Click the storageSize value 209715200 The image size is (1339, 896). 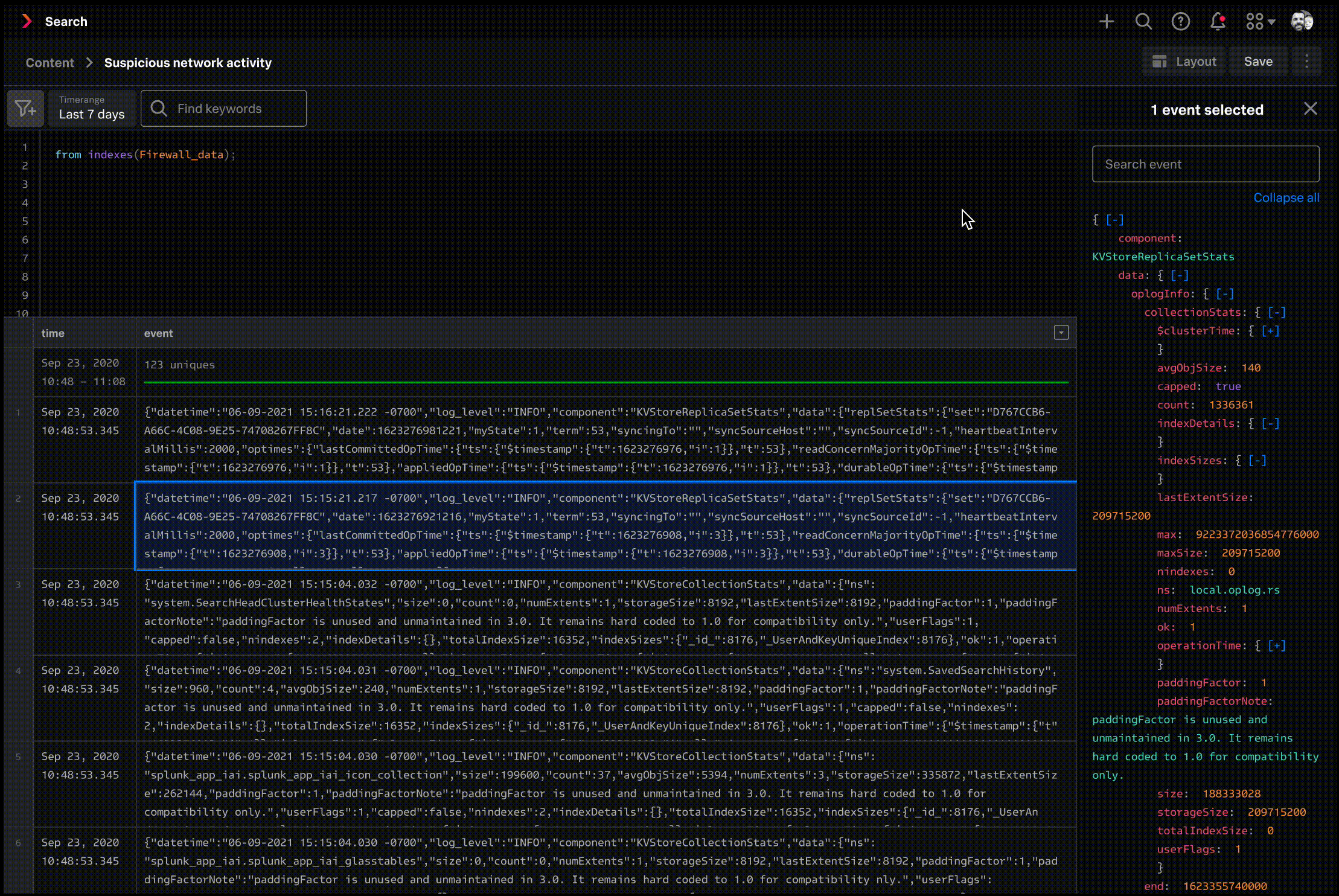1277,813
